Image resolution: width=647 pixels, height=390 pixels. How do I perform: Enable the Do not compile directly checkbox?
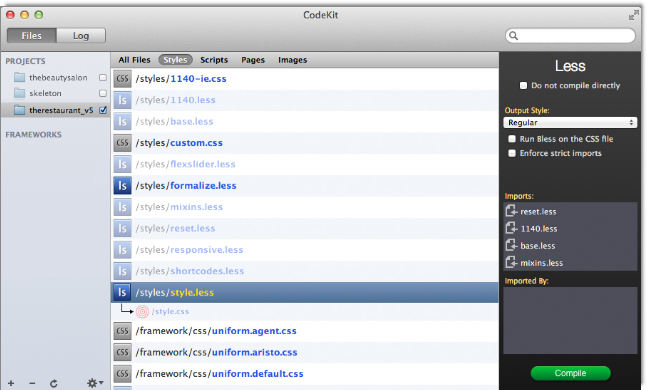click(523, 85)
